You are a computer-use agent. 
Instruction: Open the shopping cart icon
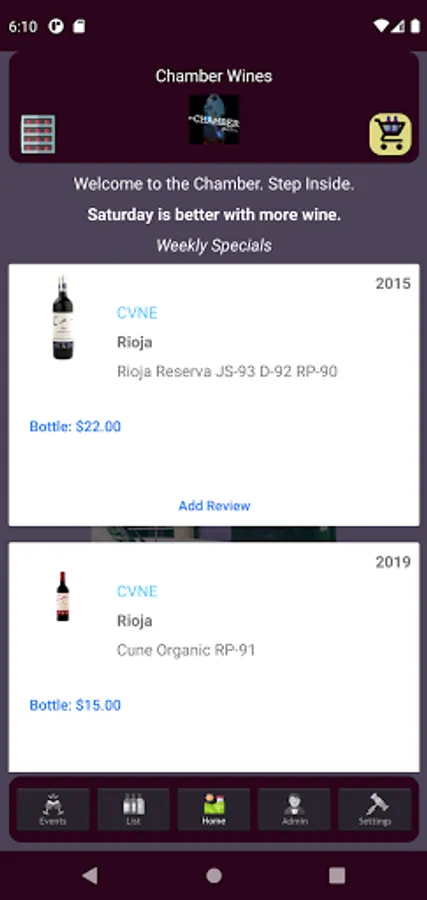coord(390,134)
